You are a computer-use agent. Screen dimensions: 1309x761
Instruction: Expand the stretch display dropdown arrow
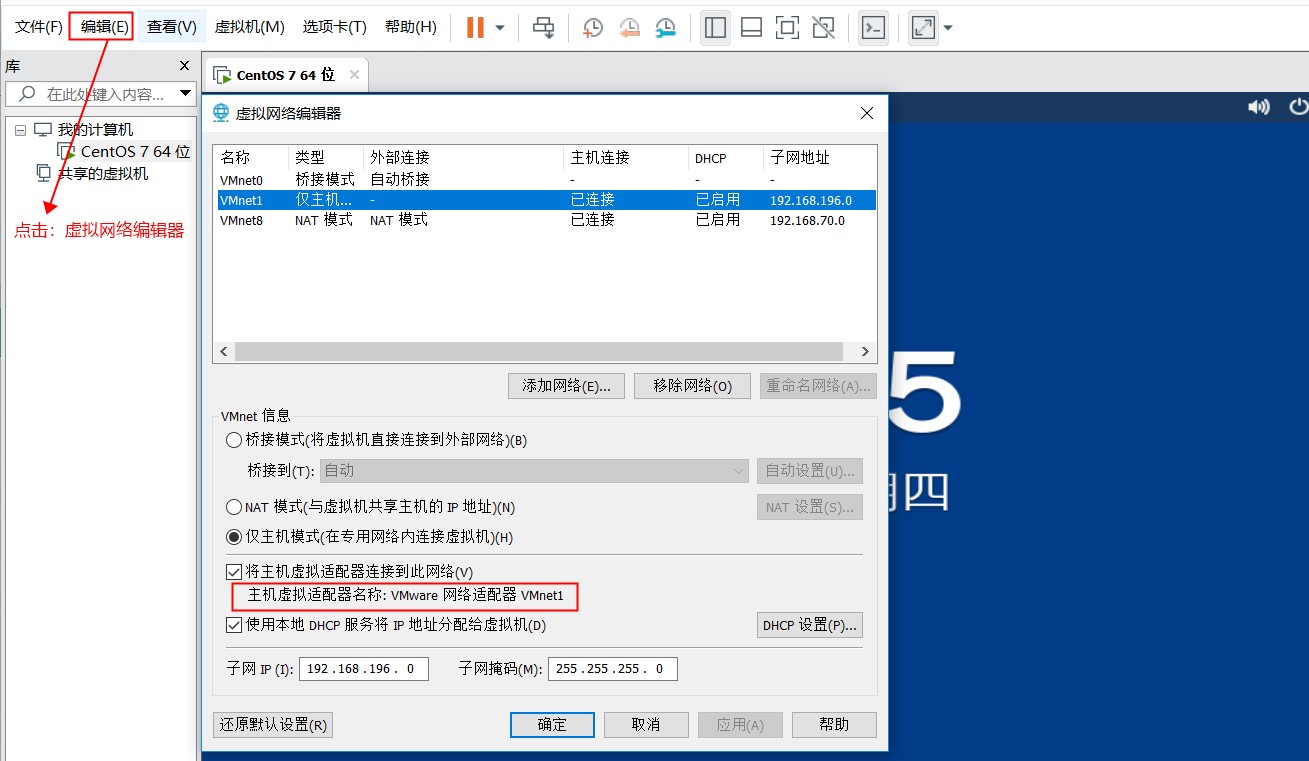pos(947,28)
